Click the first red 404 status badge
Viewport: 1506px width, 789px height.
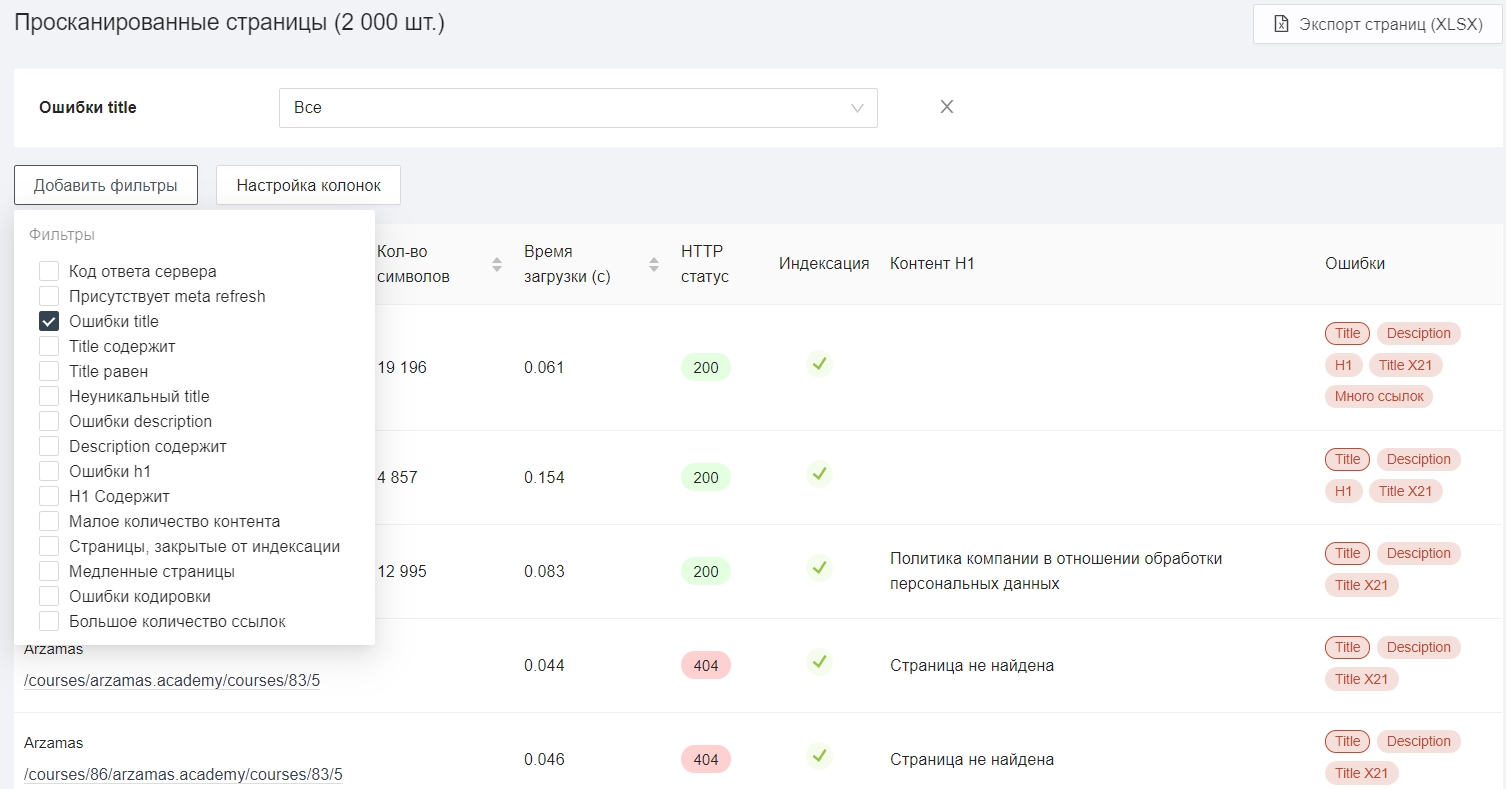point(705,665)
